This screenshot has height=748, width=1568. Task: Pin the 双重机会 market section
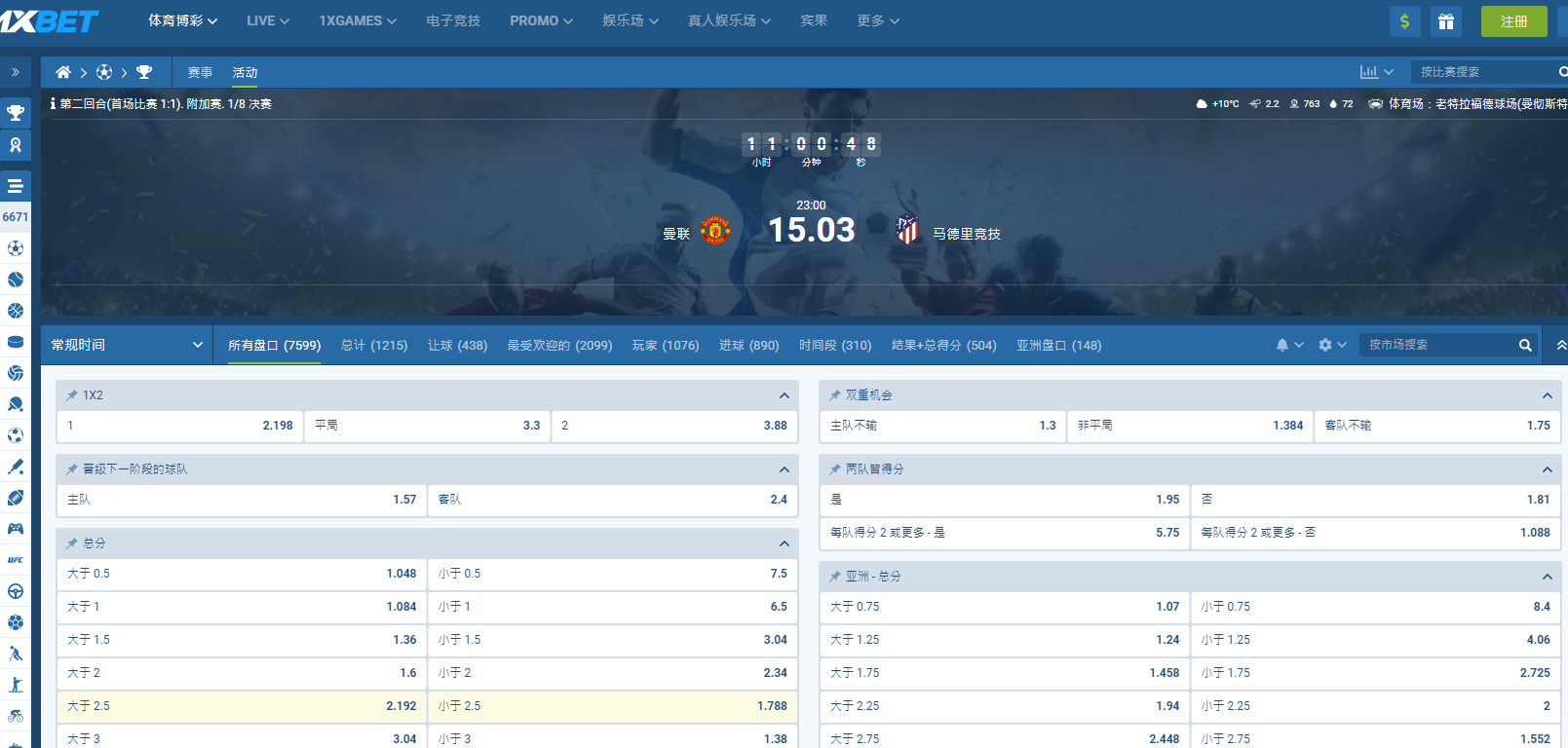point(835,395)
